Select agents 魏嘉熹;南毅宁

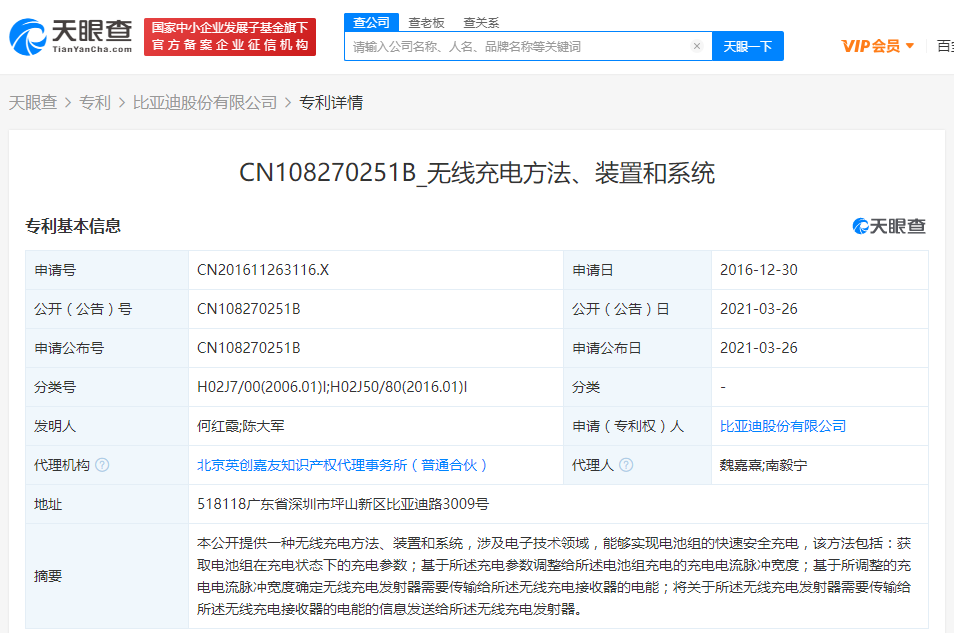pyautogui.click(x=764, y=465)
